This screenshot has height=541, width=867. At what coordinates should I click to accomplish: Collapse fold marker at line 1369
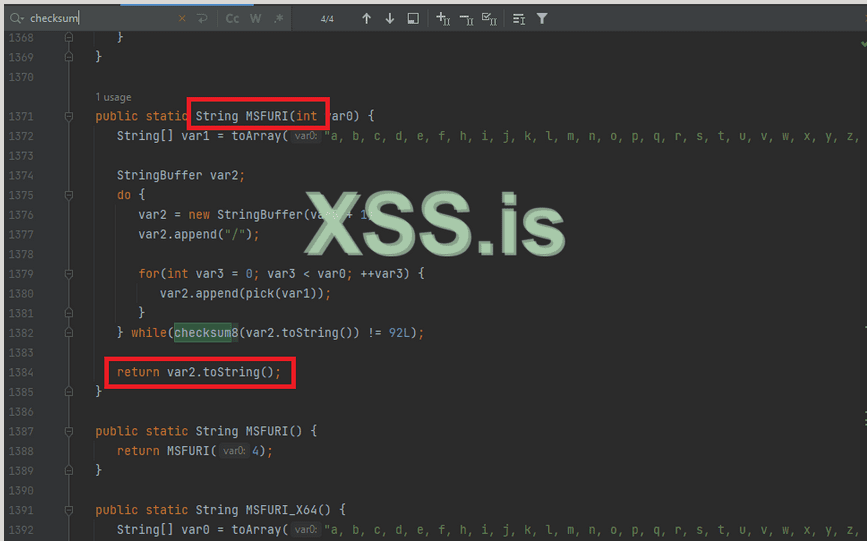[x=69, y=57]
